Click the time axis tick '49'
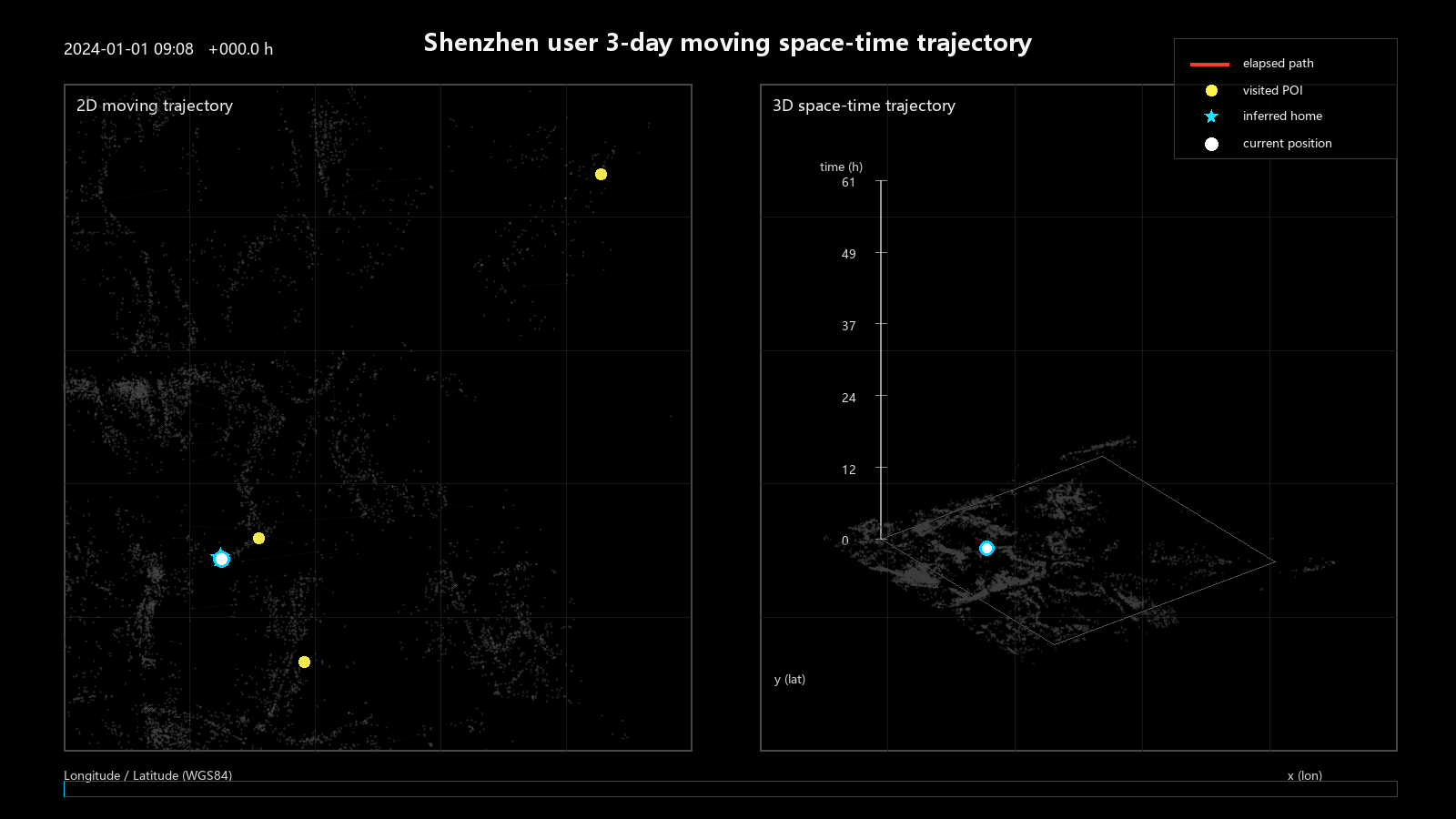1456x819 pixels. click(x=848, y=254)
